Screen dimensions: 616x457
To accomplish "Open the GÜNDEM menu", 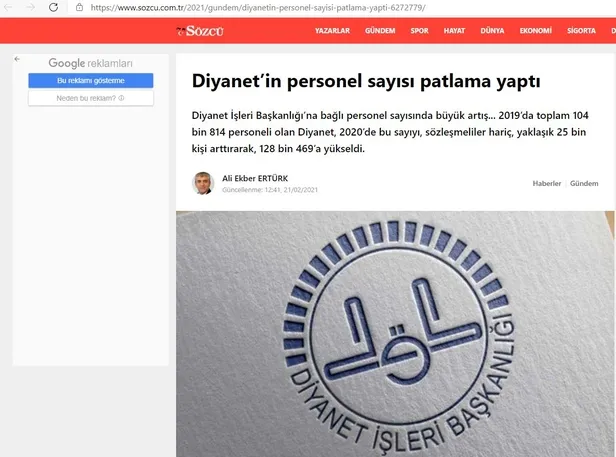I will pos(380,31).
